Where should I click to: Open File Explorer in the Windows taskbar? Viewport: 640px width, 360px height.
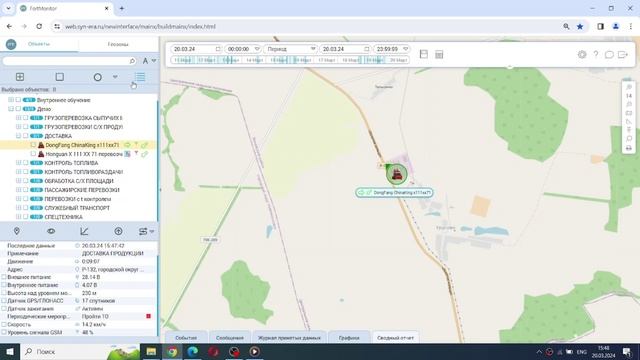(151, 351)
